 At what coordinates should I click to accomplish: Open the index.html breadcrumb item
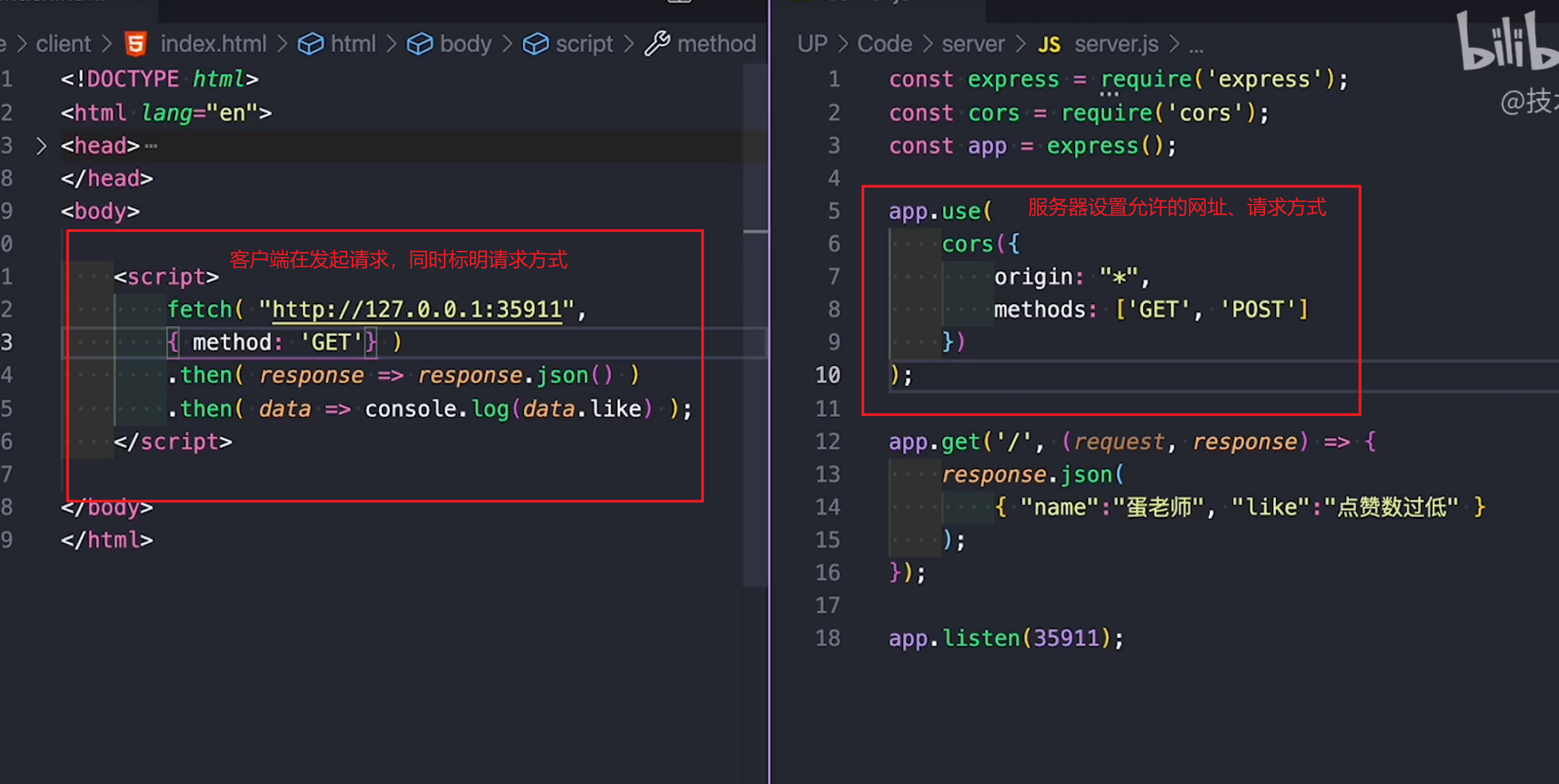click(x=213, y=44)
